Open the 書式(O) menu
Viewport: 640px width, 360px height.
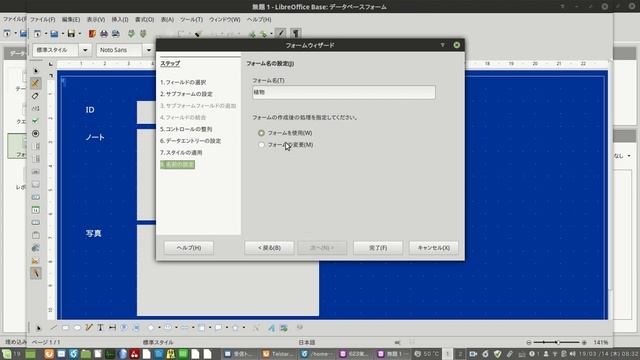[144, 20]
